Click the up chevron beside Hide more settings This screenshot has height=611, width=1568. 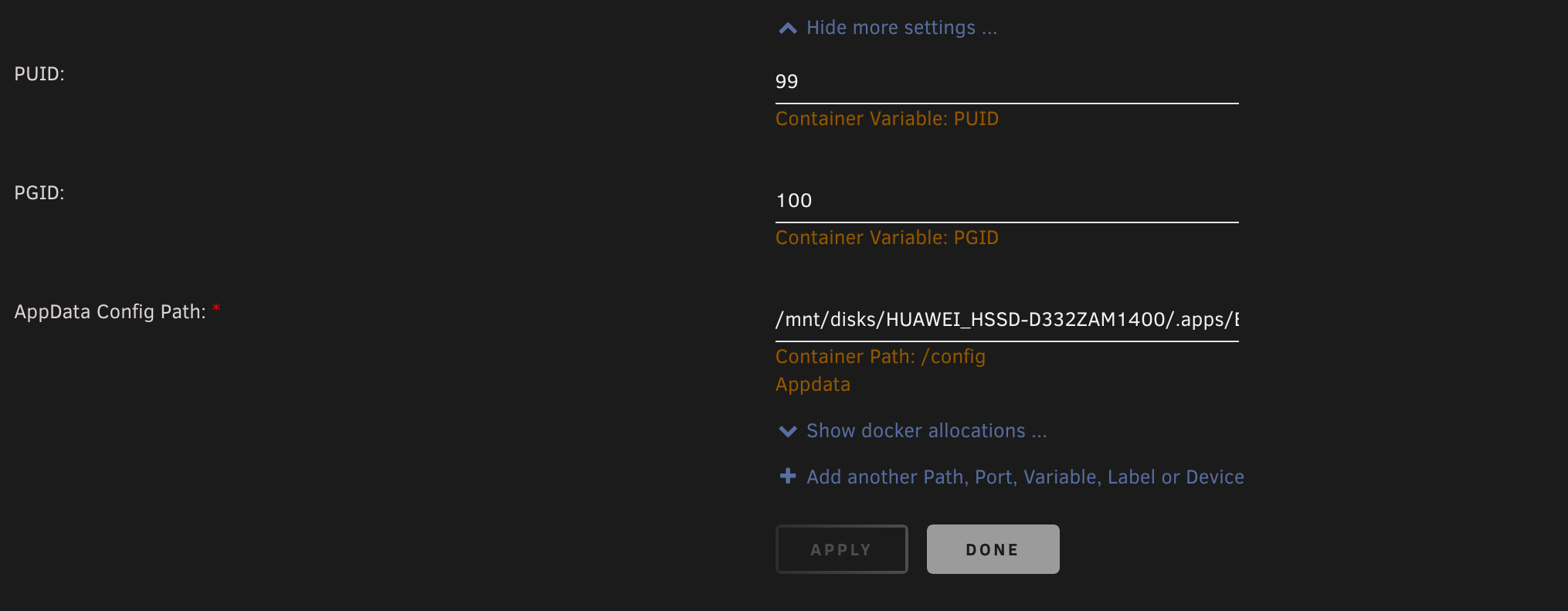click(x=788, y=29)
